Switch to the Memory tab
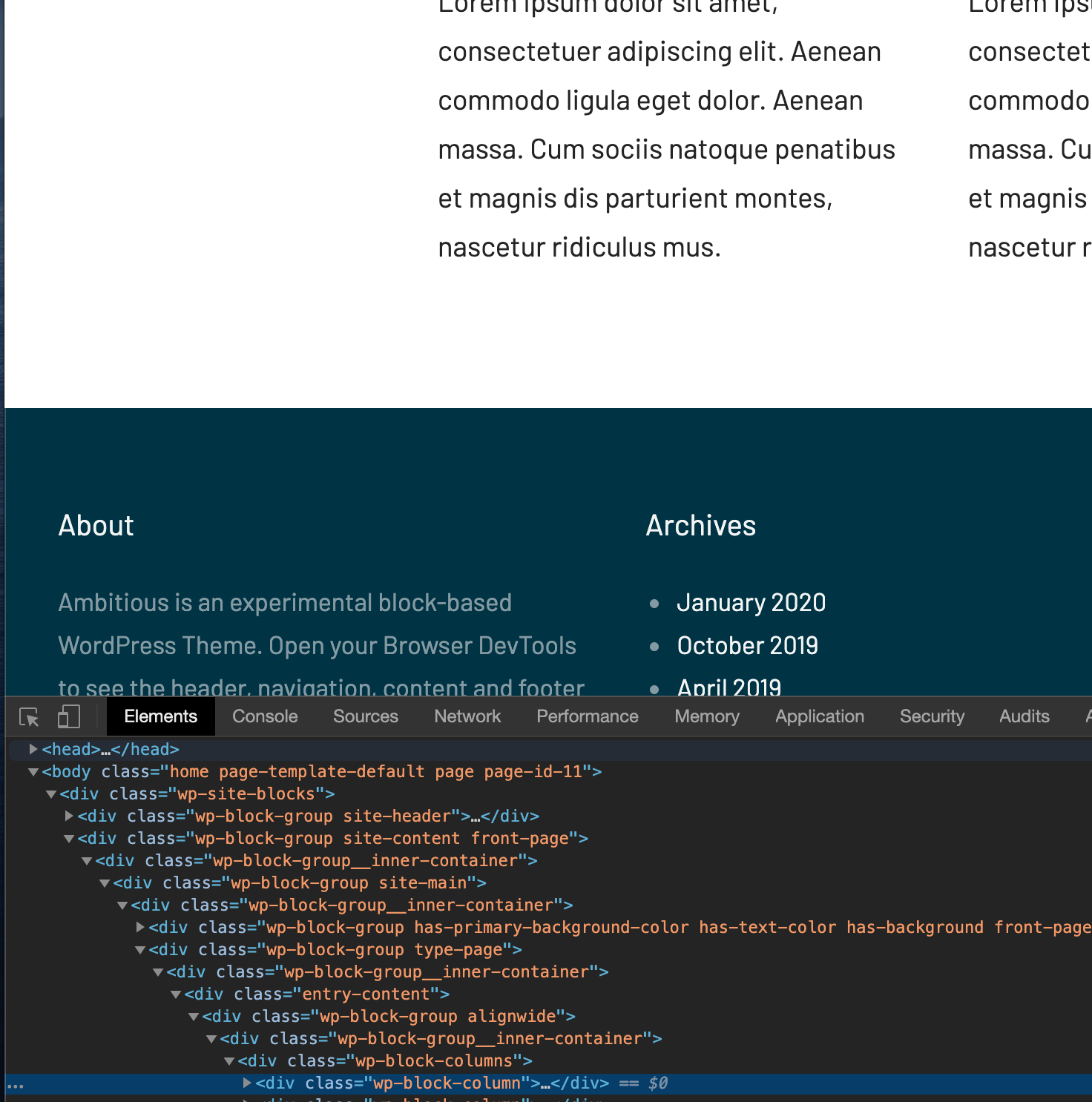This screenshot has height=1102, width=1092. [x=707, y=716]
